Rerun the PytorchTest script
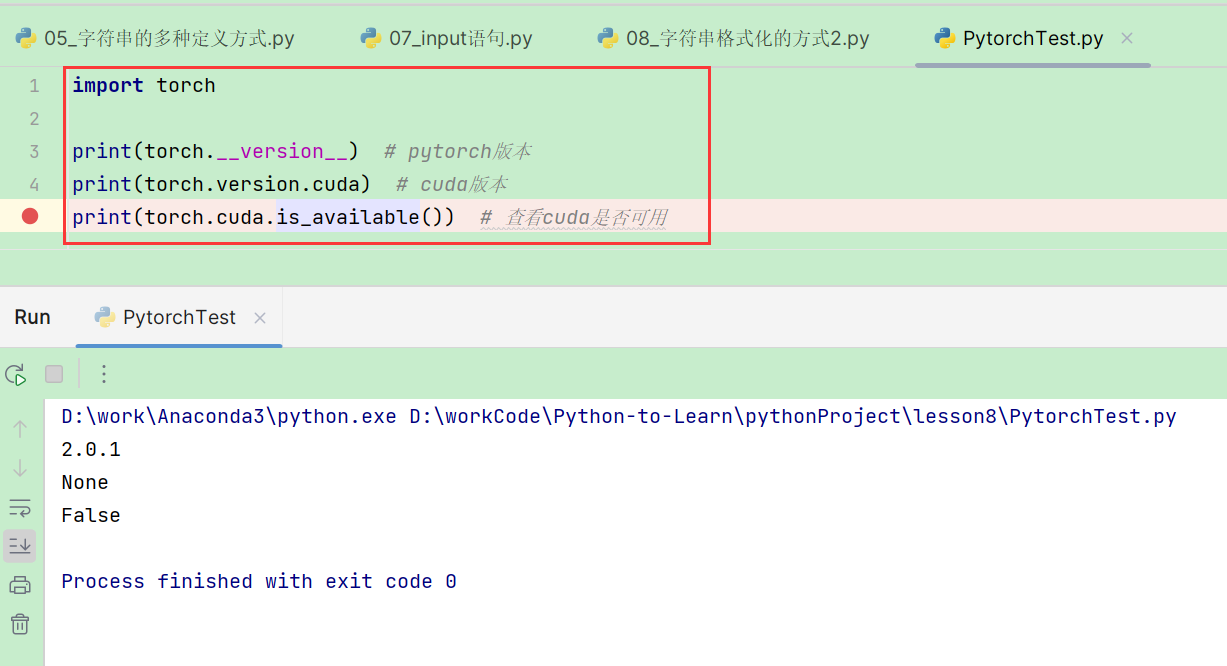1227x666 pixels. [16, 374]
